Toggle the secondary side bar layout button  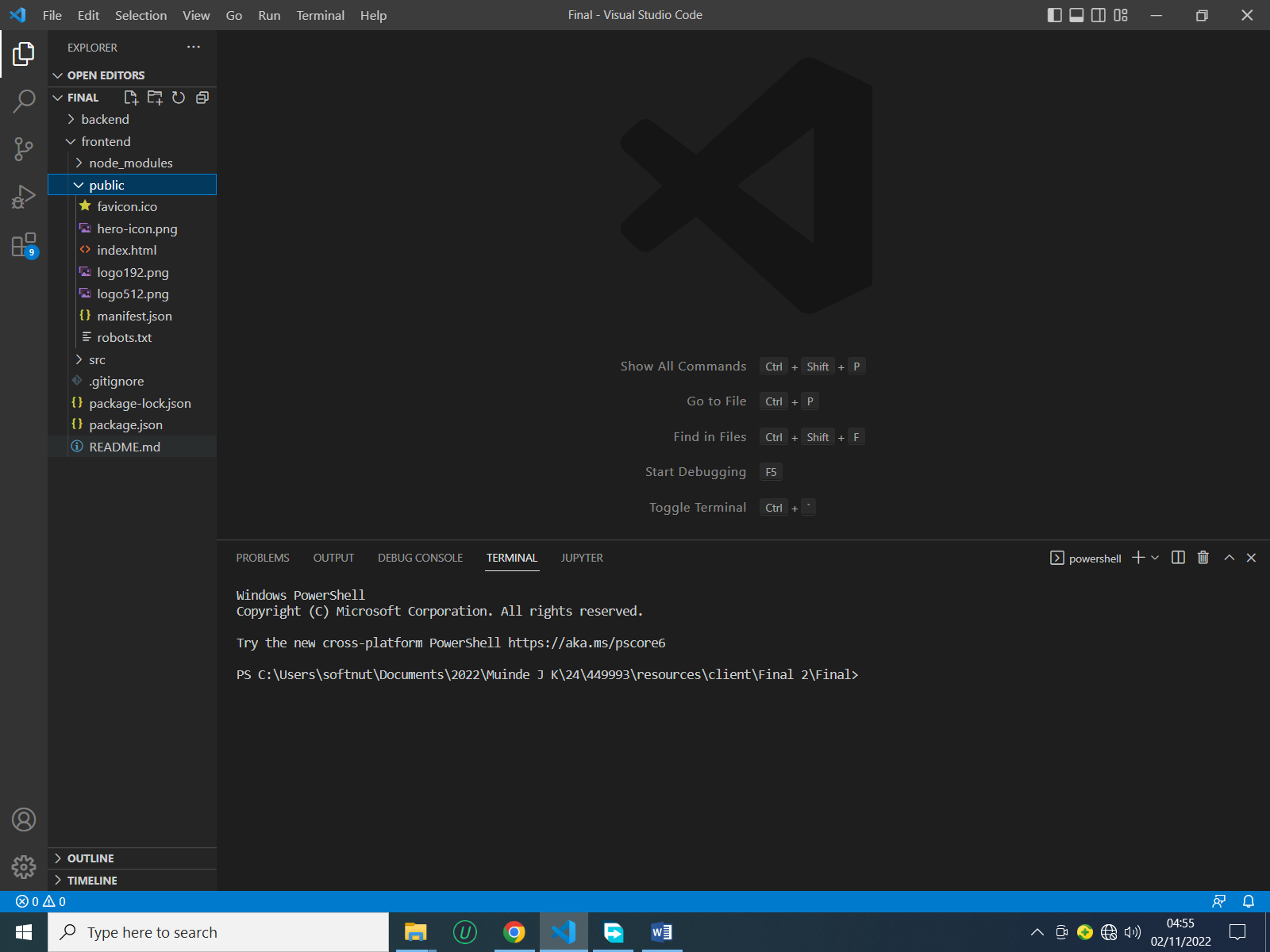coord(1099,15)
